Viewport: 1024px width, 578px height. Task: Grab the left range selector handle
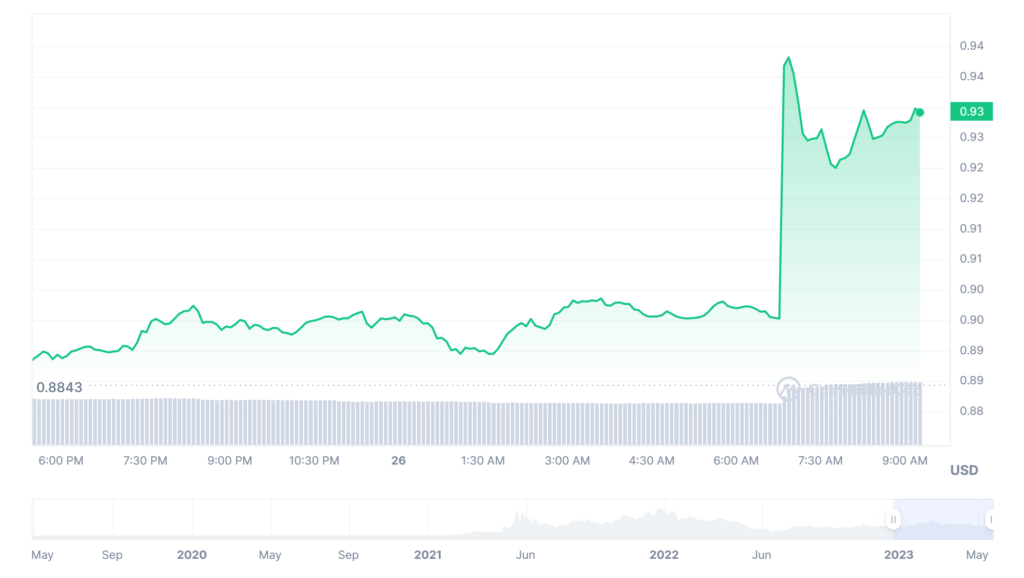(x=893, y=519)
